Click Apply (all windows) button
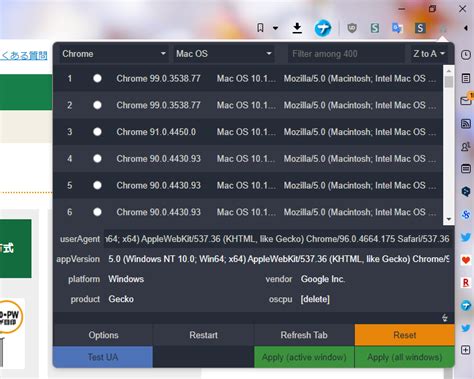 [x=405, y=357]
